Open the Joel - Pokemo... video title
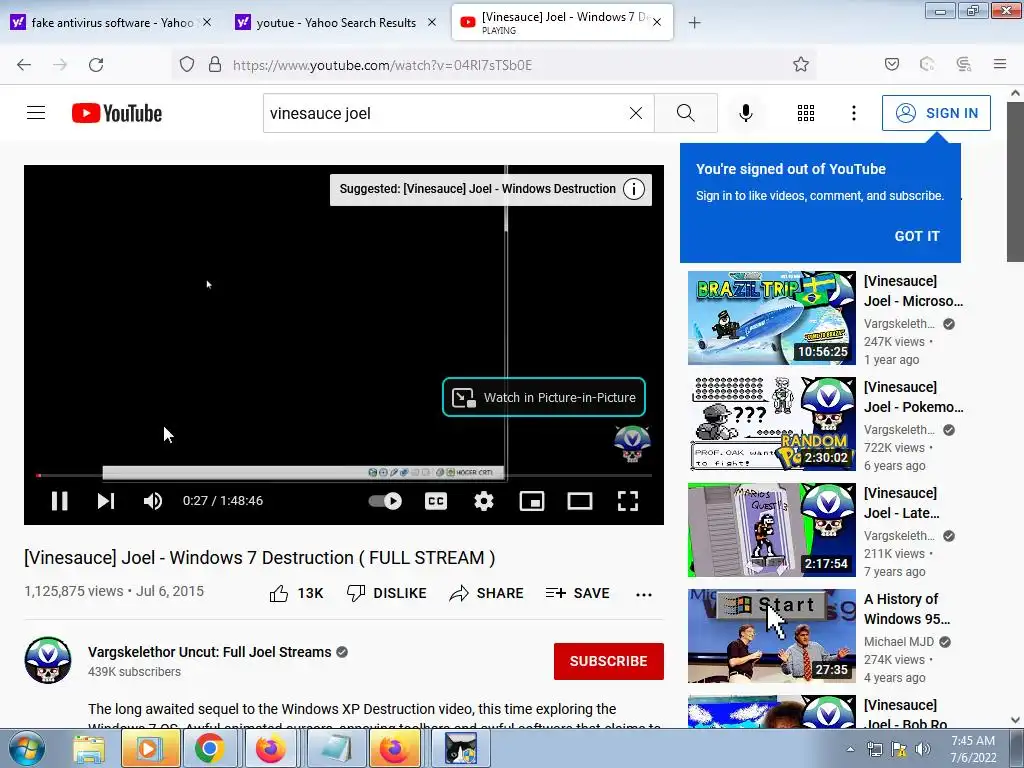 [x=914, y=397]
